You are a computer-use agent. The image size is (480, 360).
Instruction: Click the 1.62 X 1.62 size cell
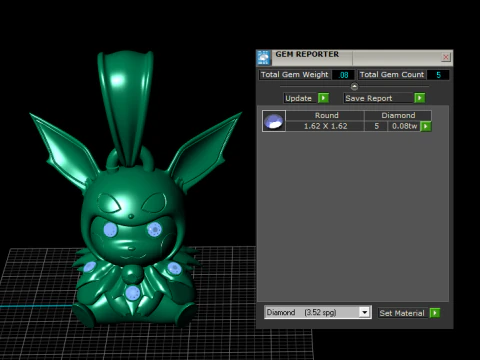pos(325,126)
